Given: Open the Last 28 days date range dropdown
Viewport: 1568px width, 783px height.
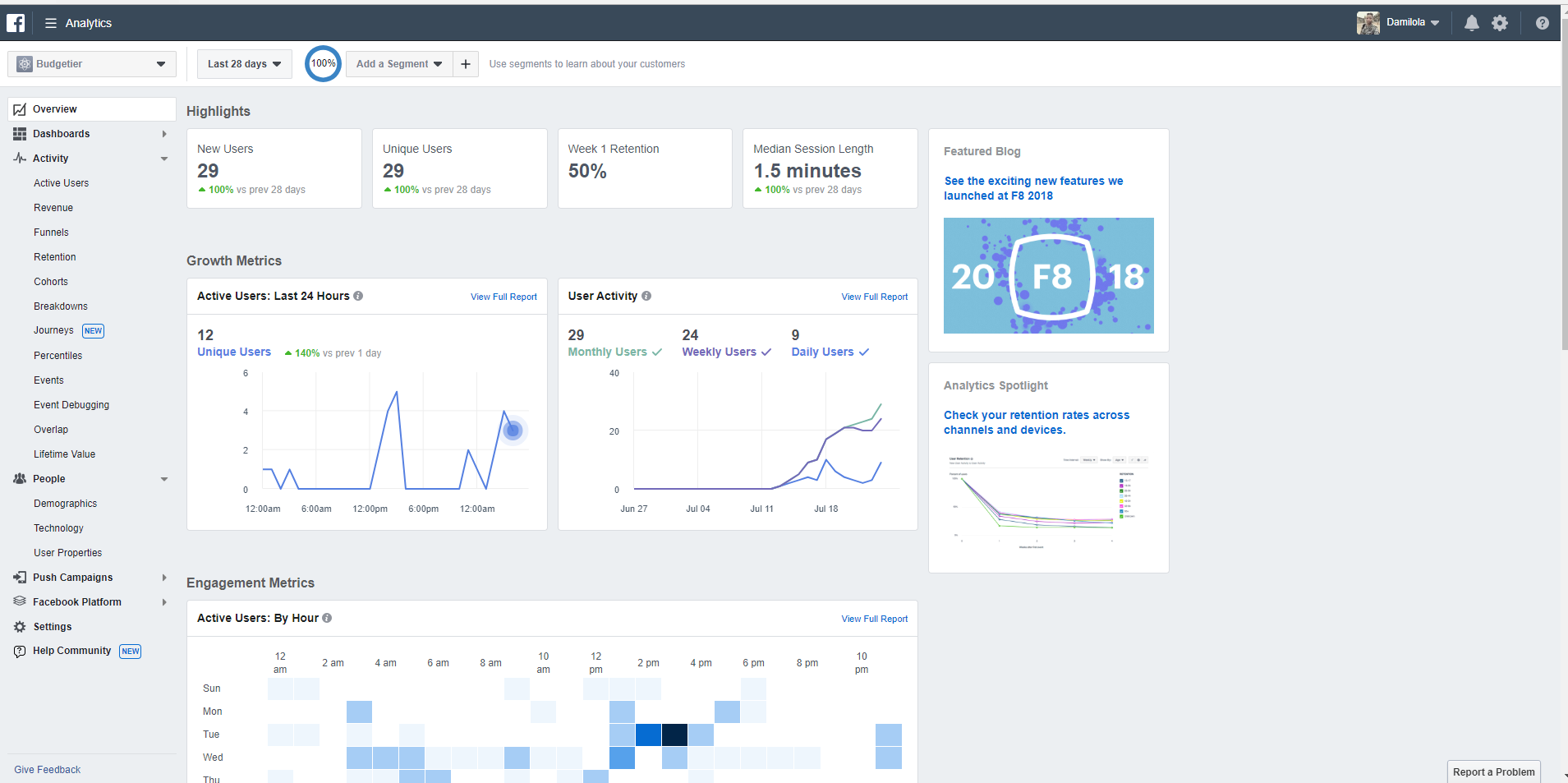Looking at the screenshot, I should click(245, 64).
